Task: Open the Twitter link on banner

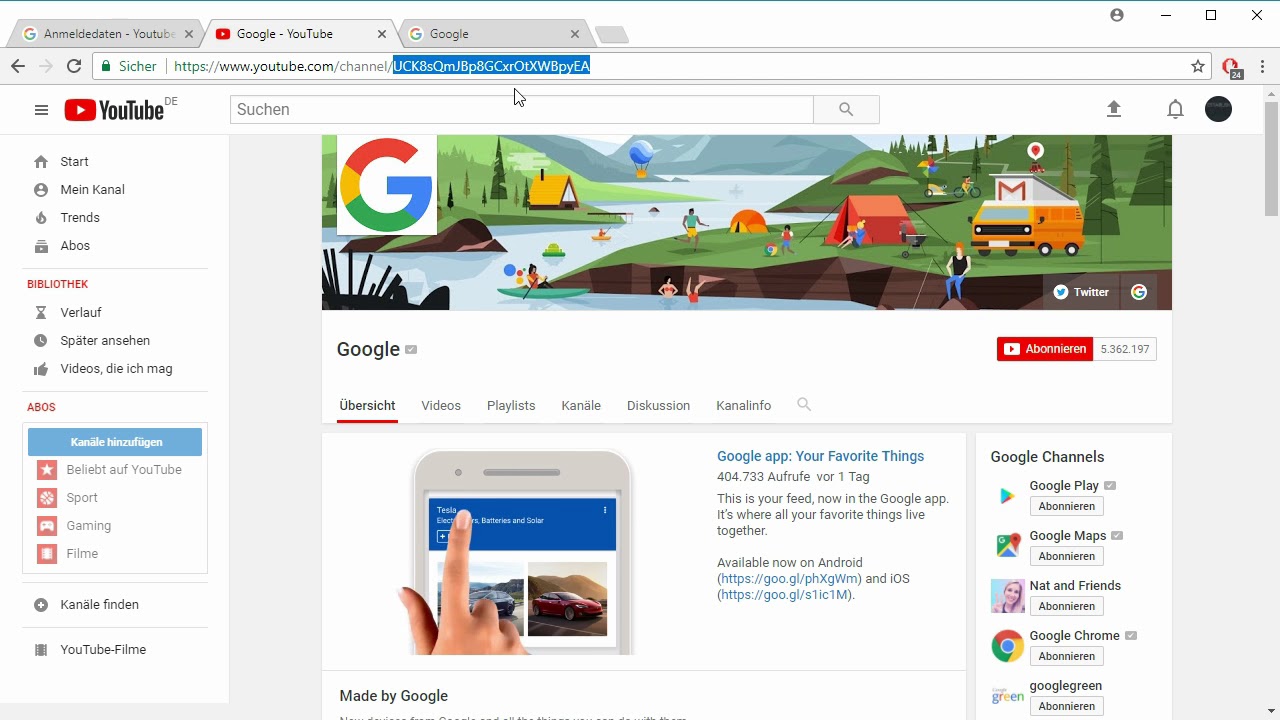Action: 1081,292
